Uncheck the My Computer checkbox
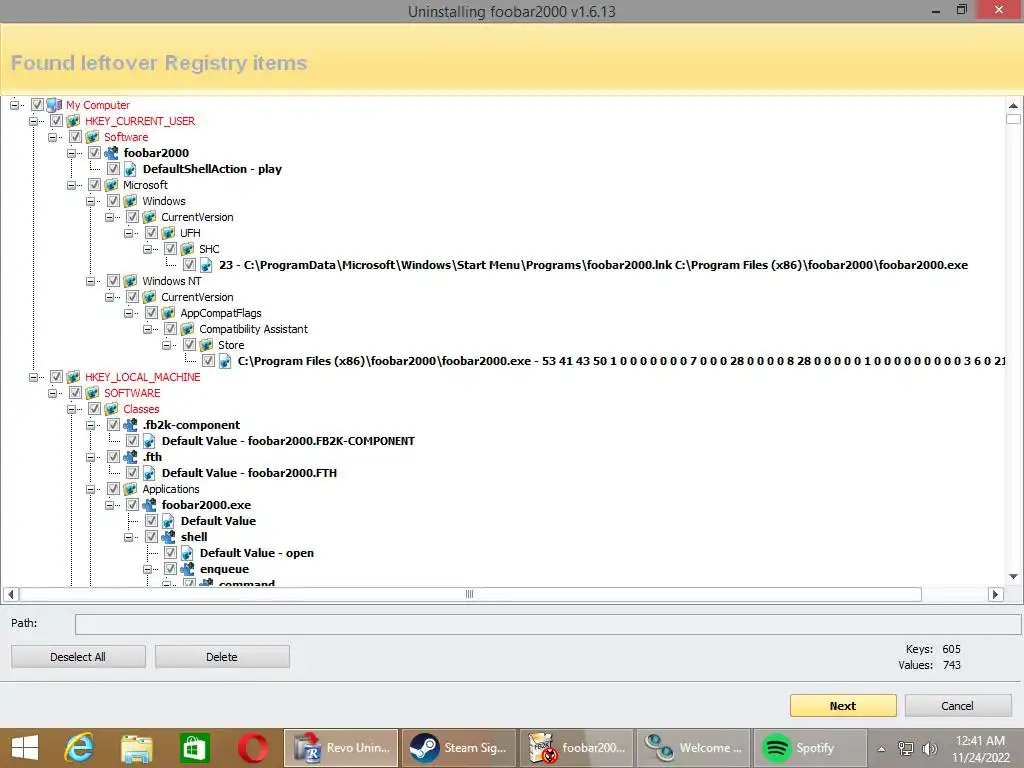 (x=37, y=104)
